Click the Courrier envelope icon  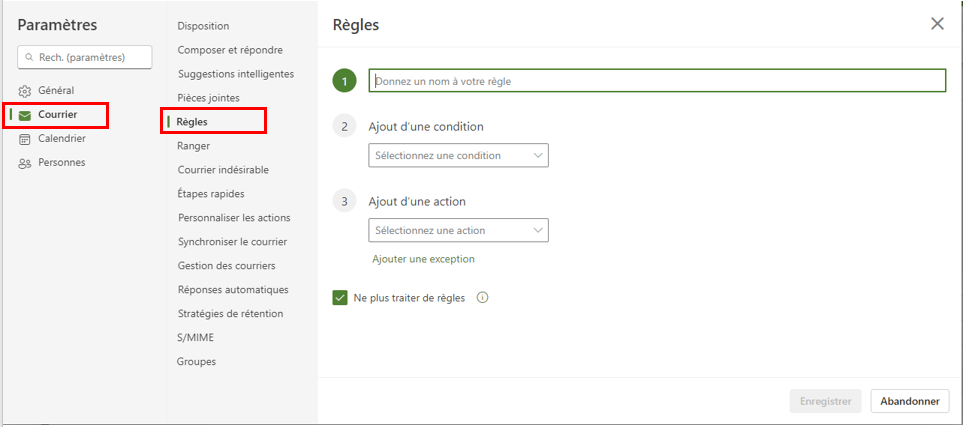point(25,115)
